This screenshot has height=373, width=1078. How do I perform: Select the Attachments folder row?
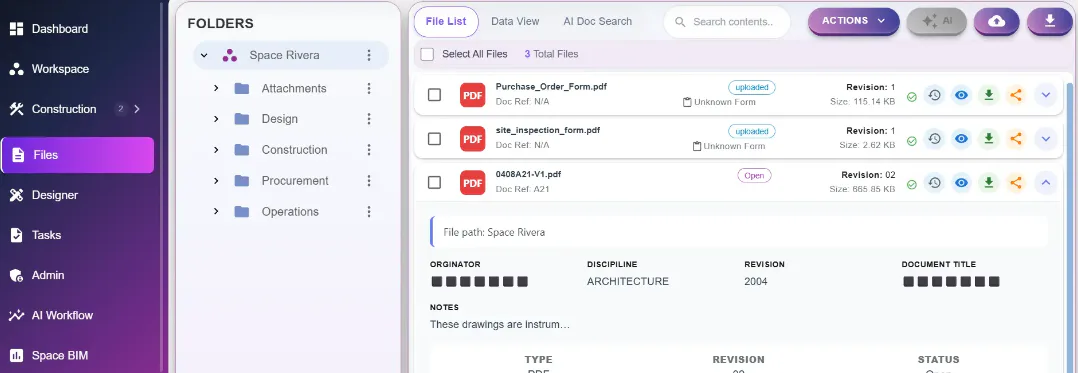coord(294,88)
